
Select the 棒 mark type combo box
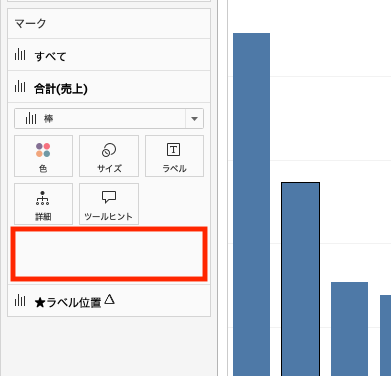(x=109, y=118)
